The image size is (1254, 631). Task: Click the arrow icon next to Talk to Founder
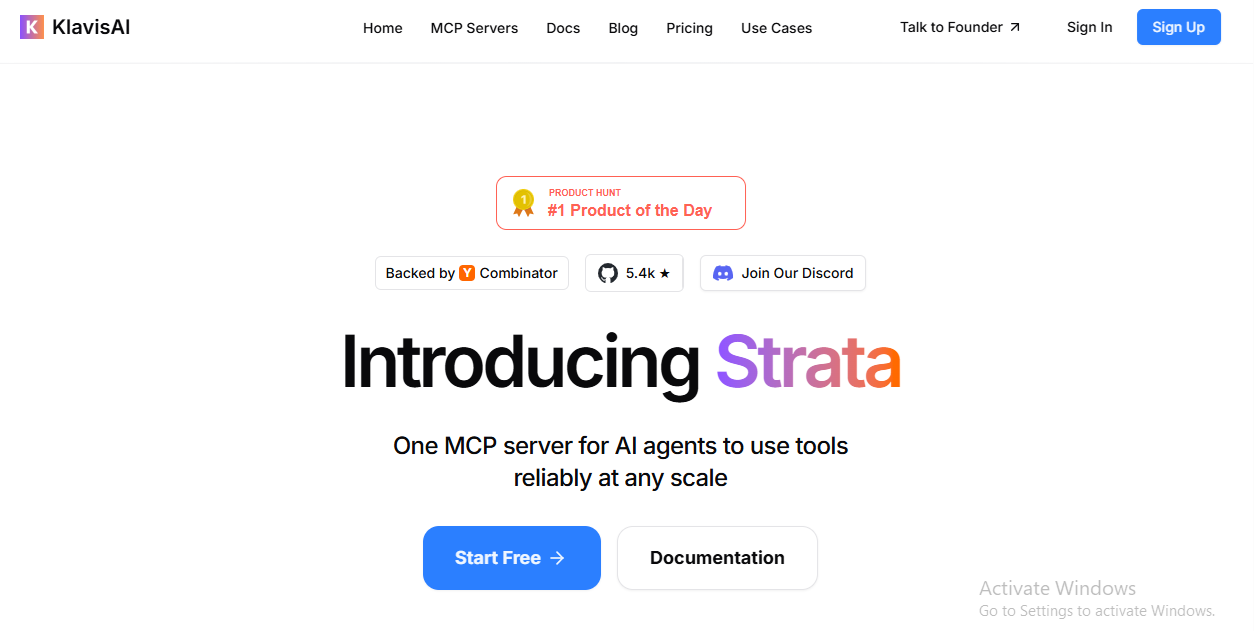1016,26
